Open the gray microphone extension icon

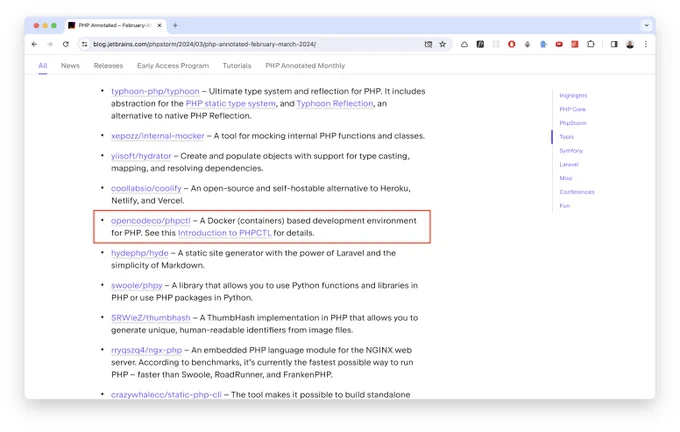[x=527, y=44]
